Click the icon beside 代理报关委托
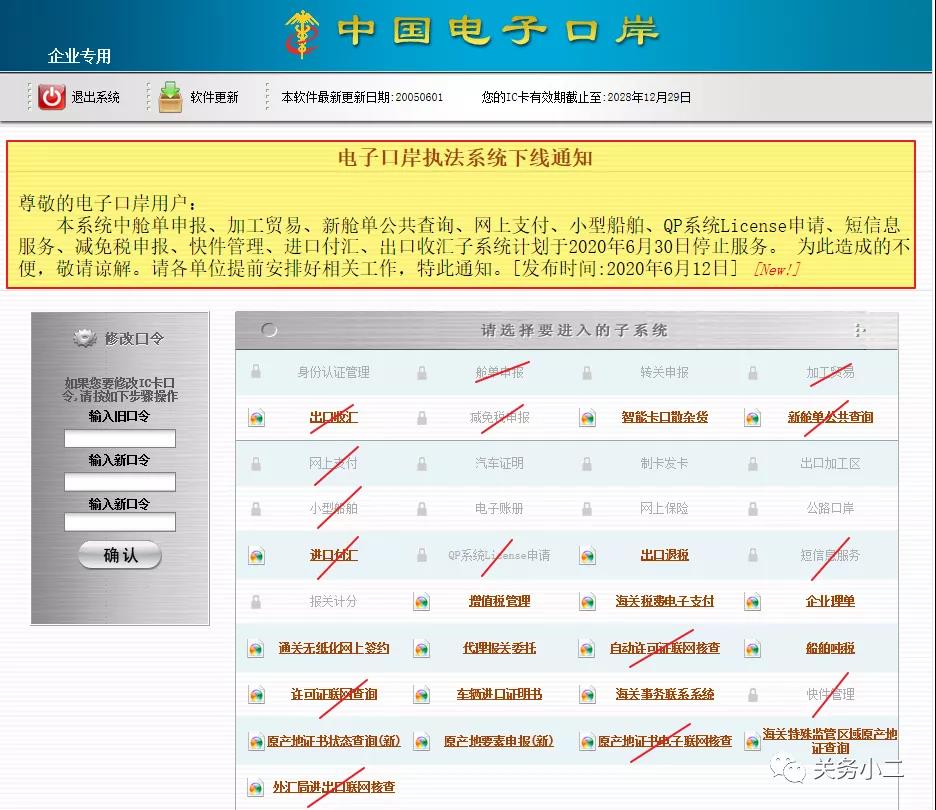936x810 pixels. pyautogui.click(x=421, y=648)
